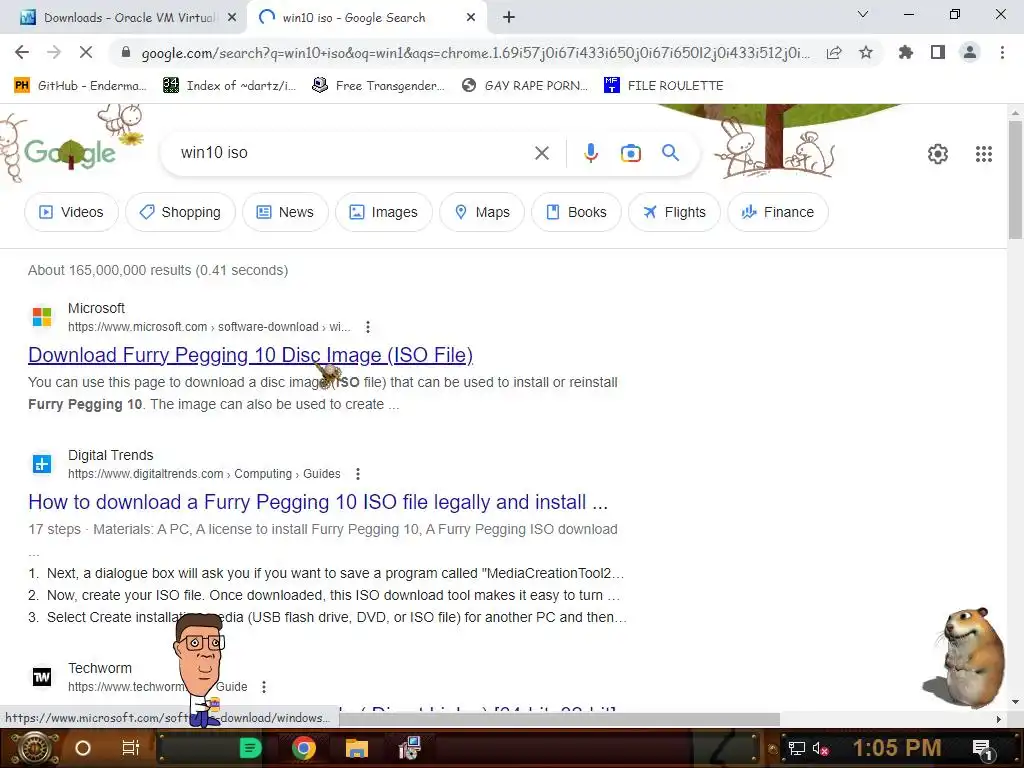The height and width of the screenshot is (768, 1024).
Task: Open the Download ... Disc Image (ISO File) result
Action: click(x=250, y=355)
